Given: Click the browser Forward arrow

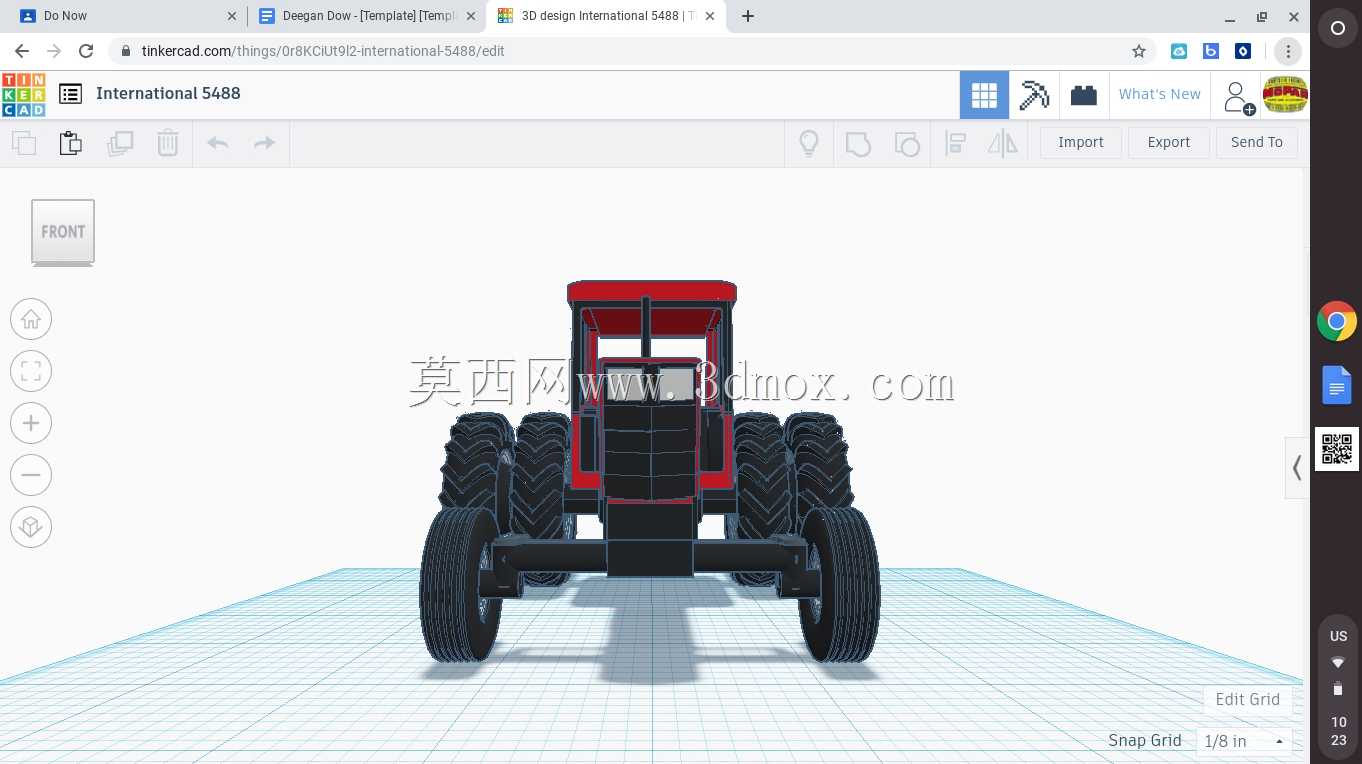Looking at the screenshot, I should (54, 51).
